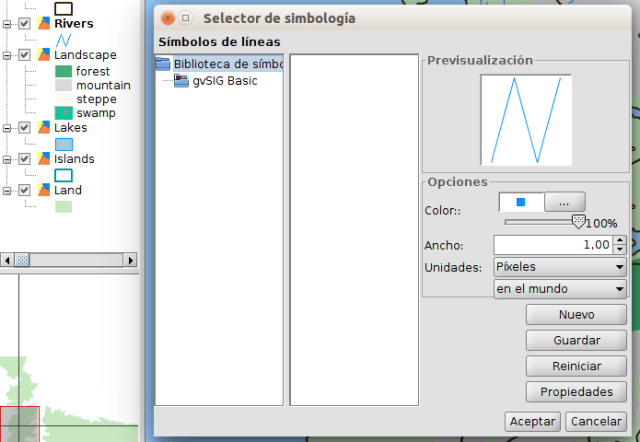Open the 'en el mundo' dropdown
Screen dimensions: 640x442
[x=560, y=289]
